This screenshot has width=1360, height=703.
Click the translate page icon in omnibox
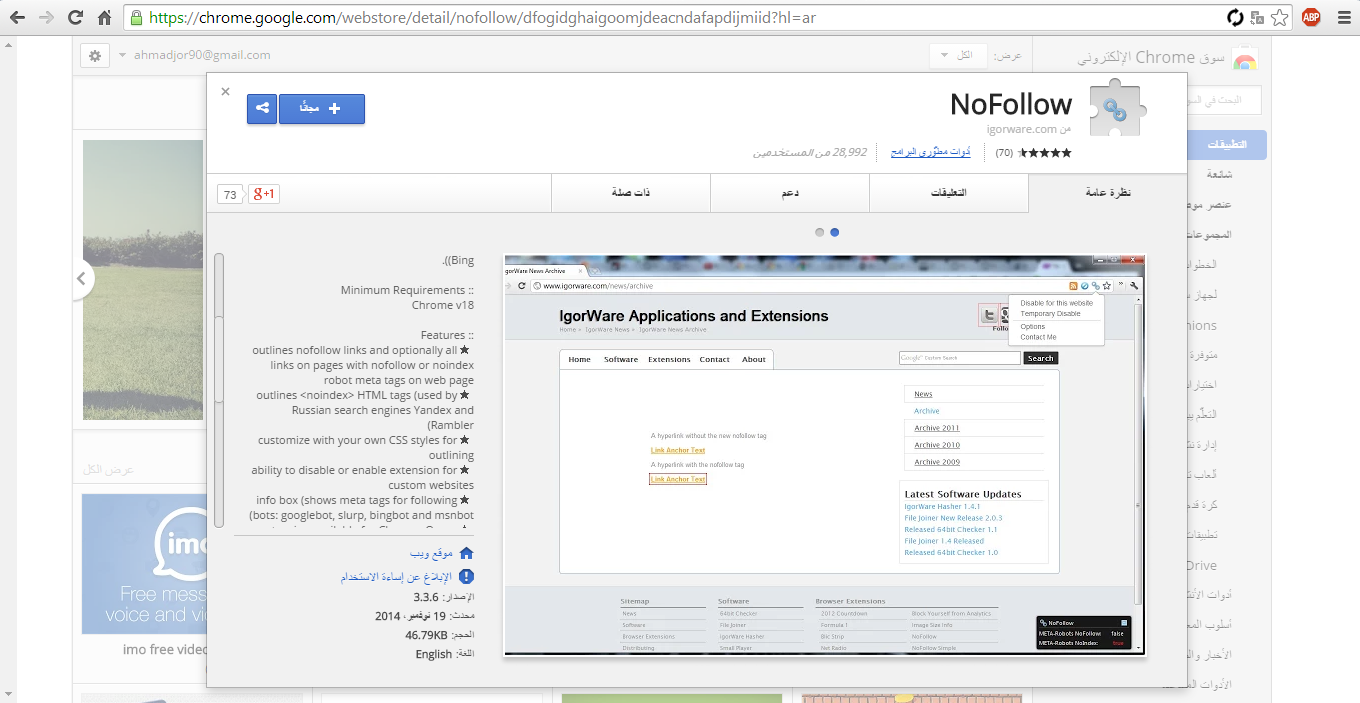(x=1257, y=18)
